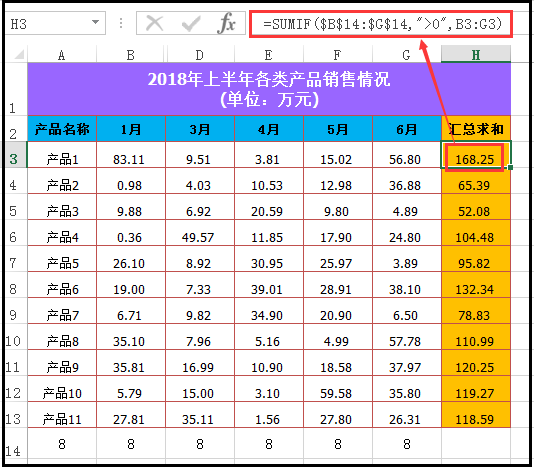Select cell with value 0.36
Image resolution: width=534 pixels, height=467 pixels.
tap(131, 233)
